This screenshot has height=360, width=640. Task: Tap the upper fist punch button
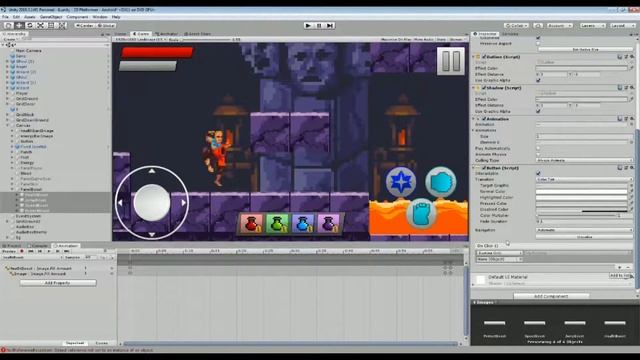(x=441, y=182)
